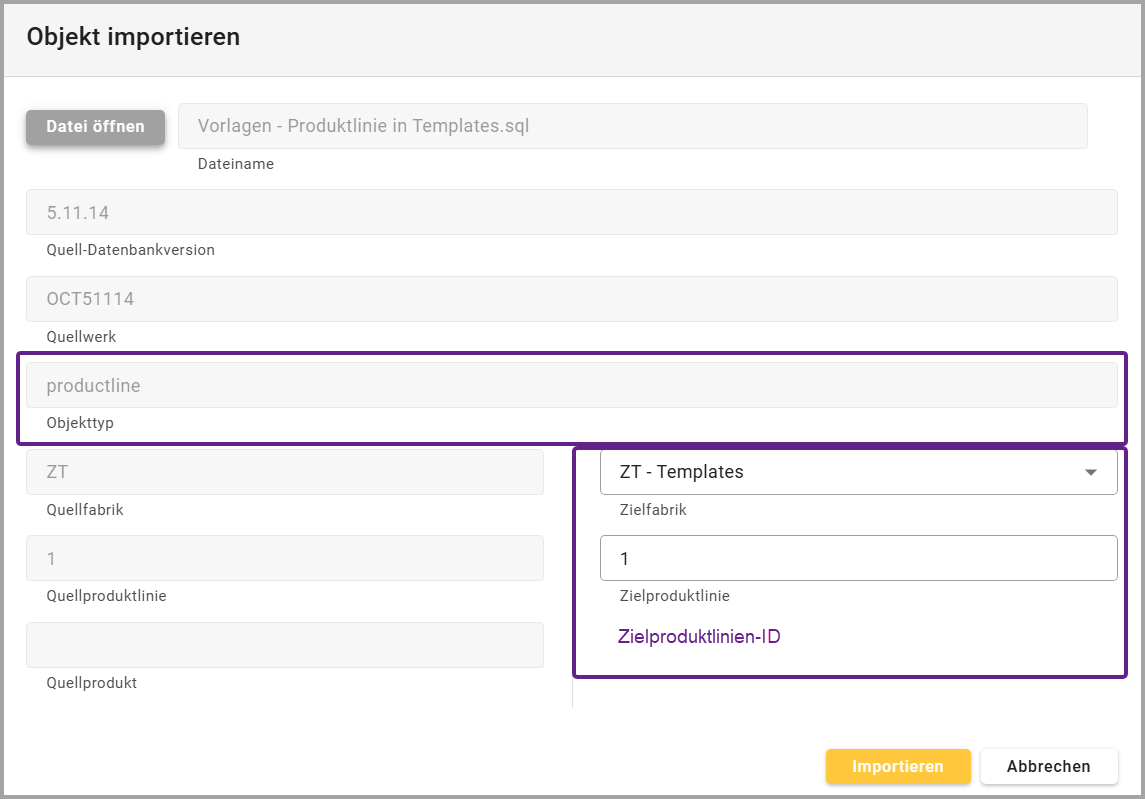Click the Zielfabrik label below the dropdown
Viewport: 1145px width, 799px height.
653,510
